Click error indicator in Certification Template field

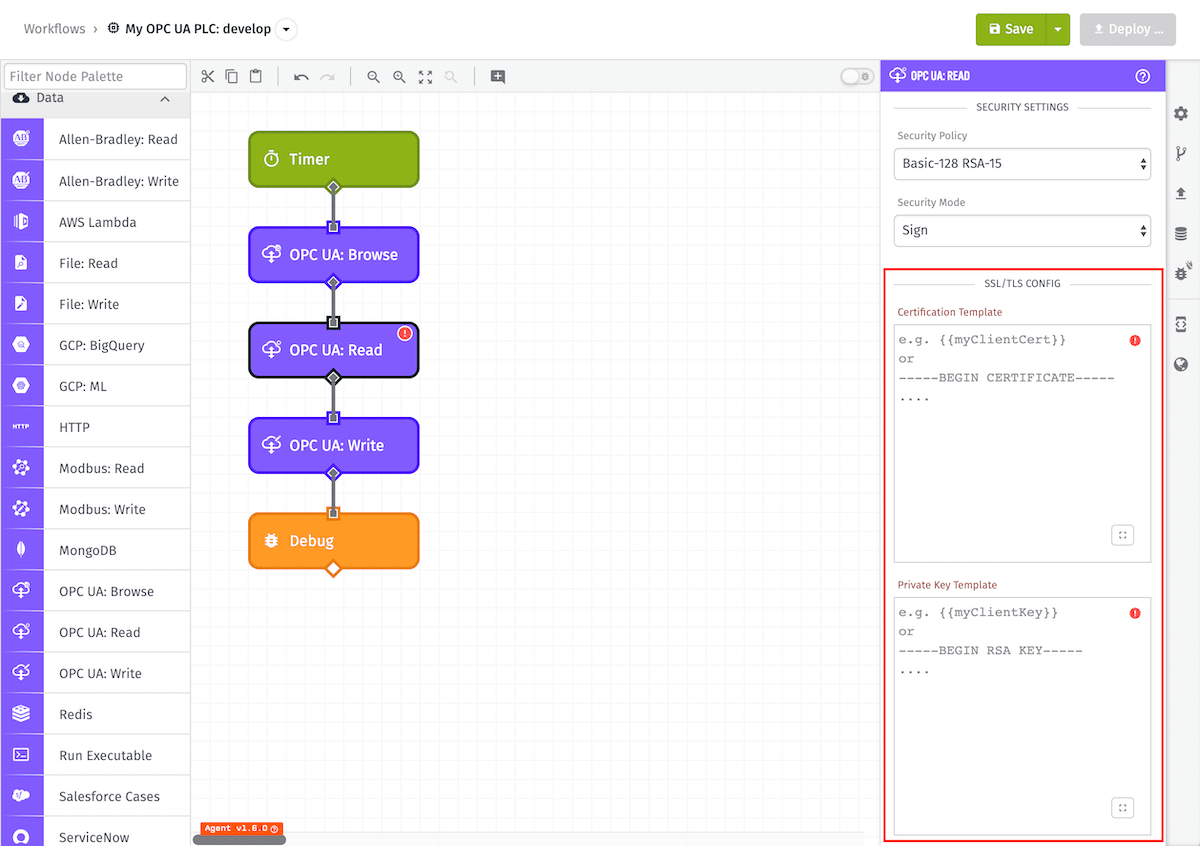[x=1135, y=340]
